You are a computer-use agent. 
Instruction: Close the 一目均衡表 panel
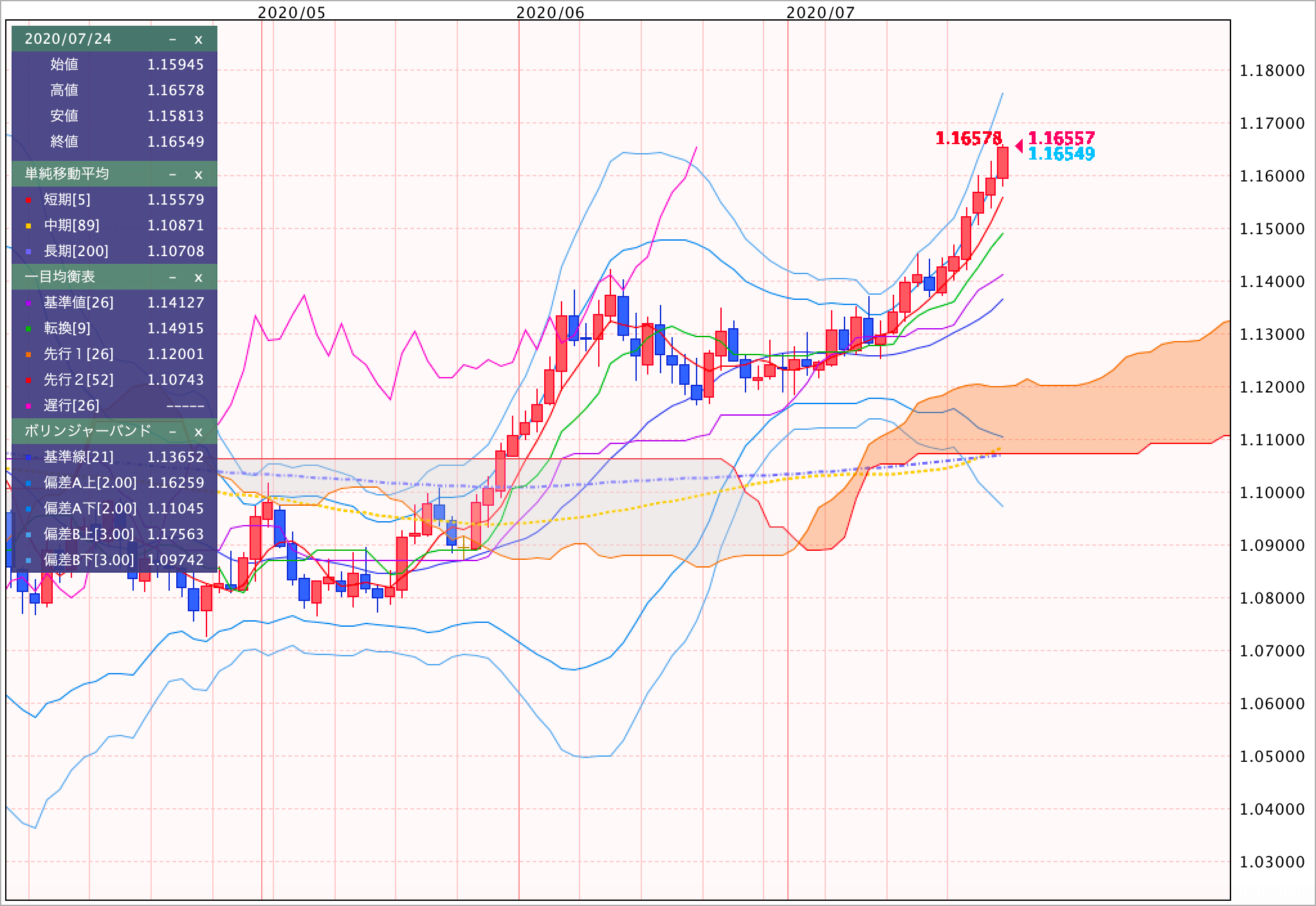tap(198, 277)
